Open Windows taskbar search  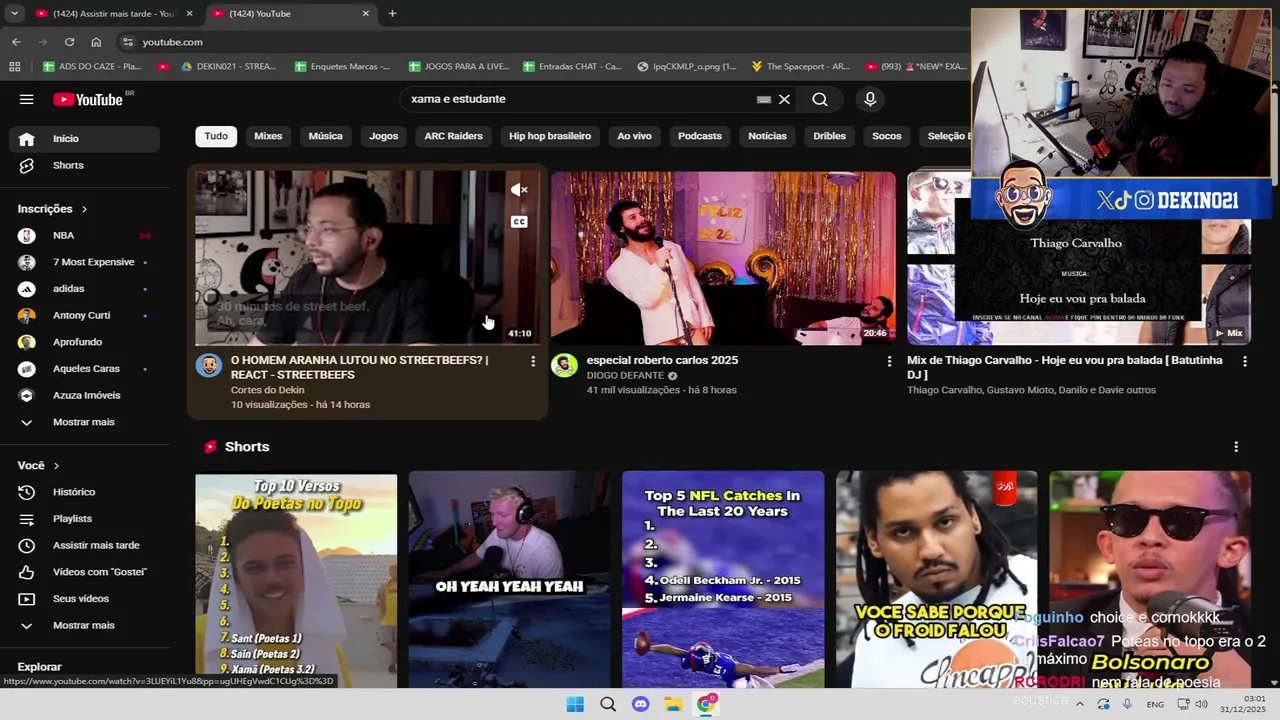click(608, 704)
